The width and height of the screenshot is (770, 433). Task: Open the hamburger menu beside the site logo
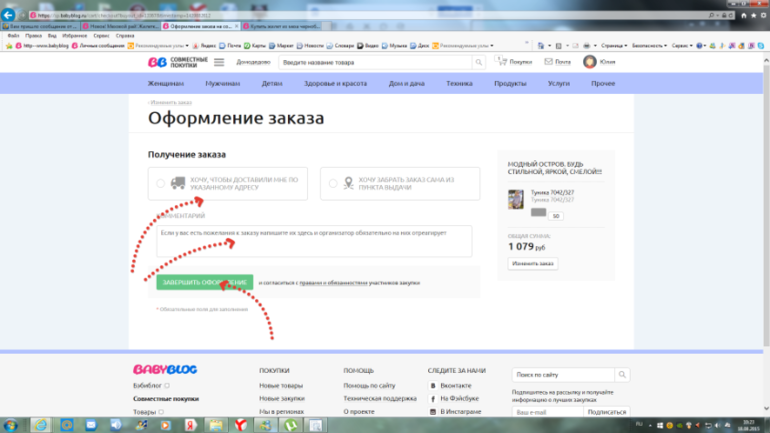point(218,62)
